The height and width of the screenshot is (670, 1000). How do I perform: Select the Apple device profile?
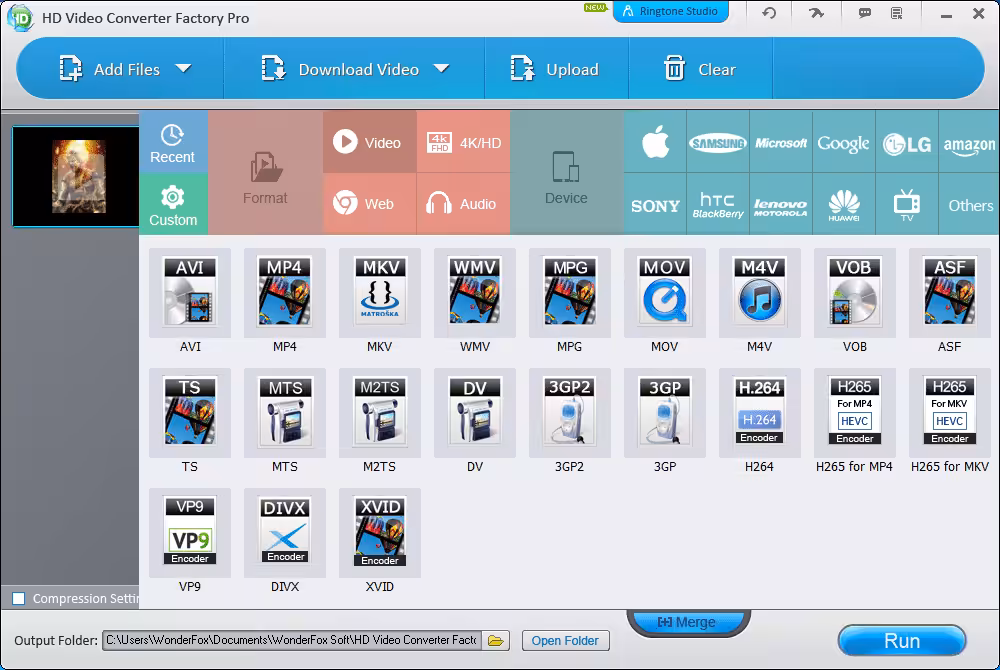click(x=654, y=142)
